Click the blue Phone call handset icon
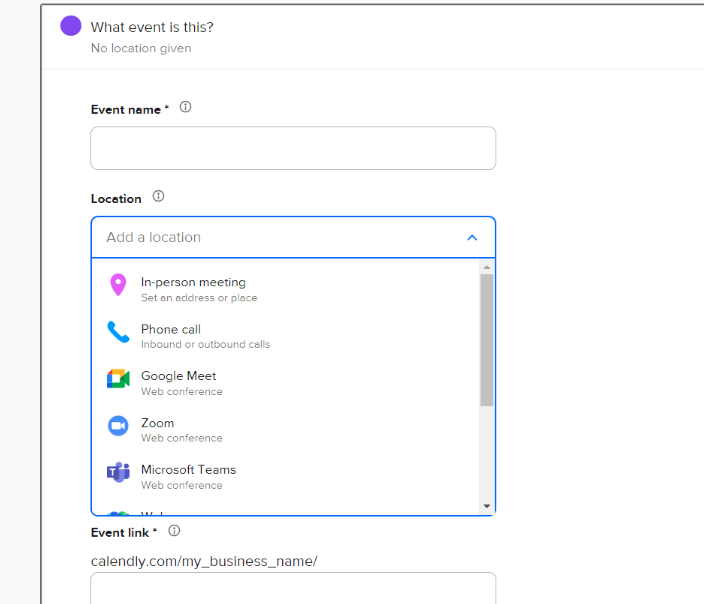Viewport: 704px width, 604px height. (x=118, y=332)
